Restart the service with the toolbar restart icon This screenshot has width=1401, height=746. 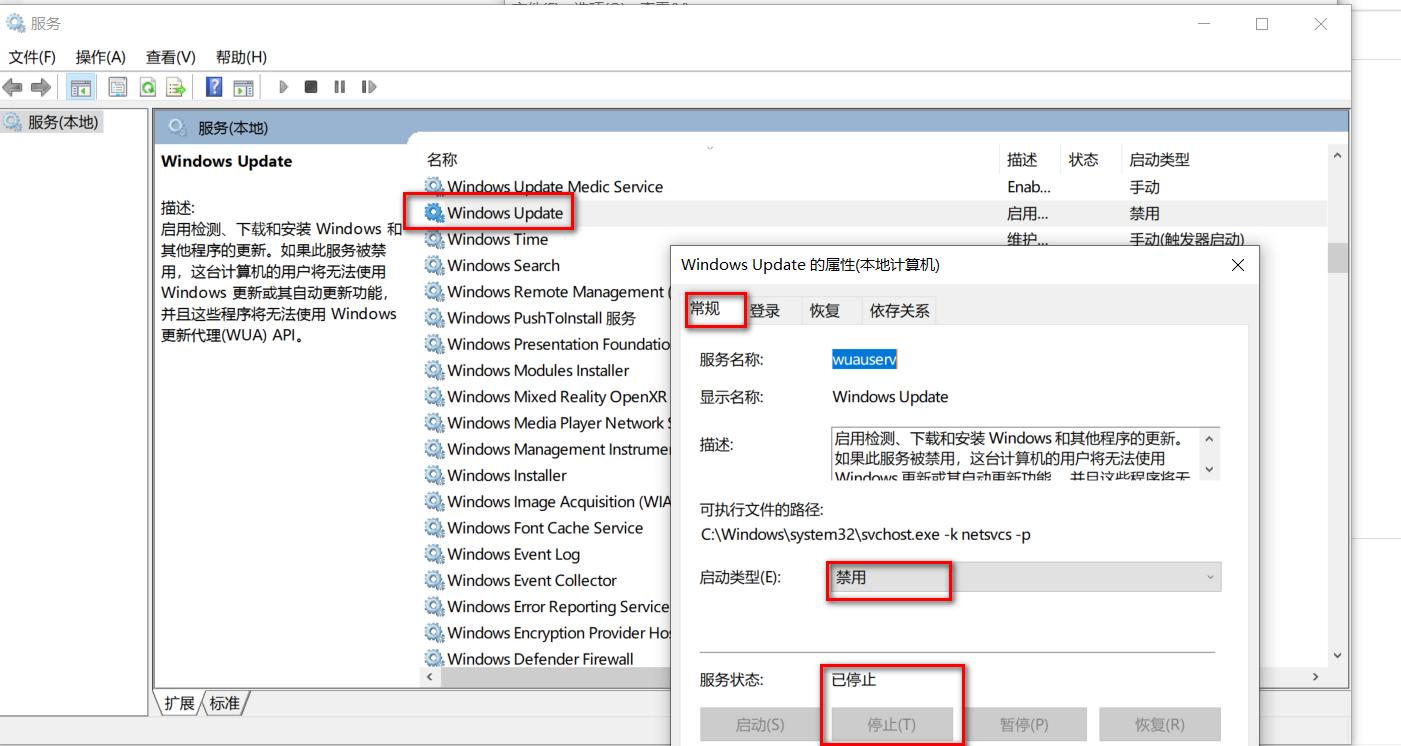369,87
